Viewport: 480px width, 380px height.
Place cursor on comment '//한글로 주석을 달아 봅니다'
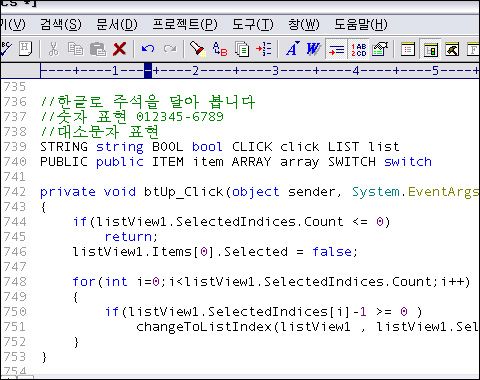click(148, 101)
